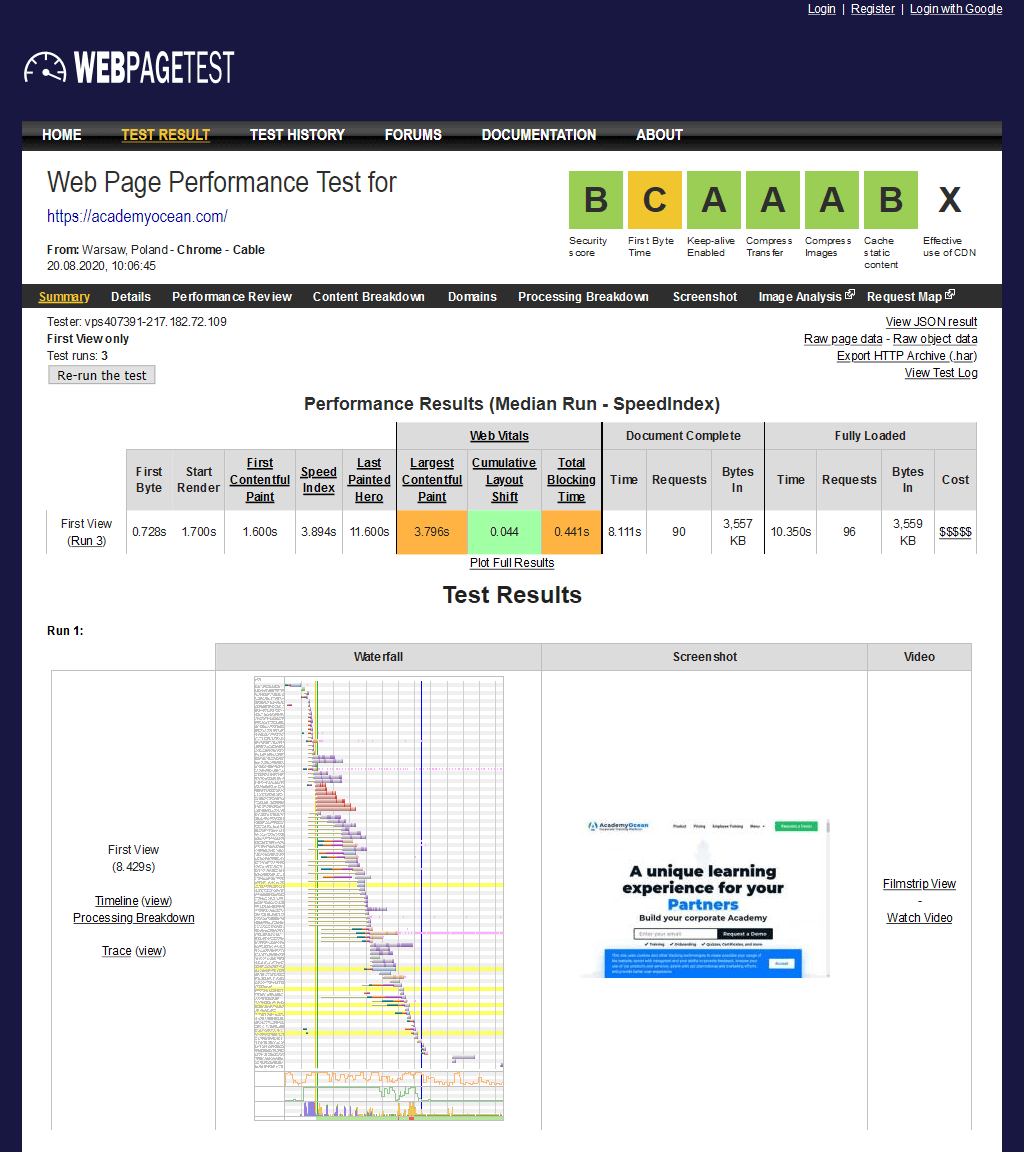Click the WebPageTest logo
Screen dimensions: 1024x1152
(x=129, y=68)
